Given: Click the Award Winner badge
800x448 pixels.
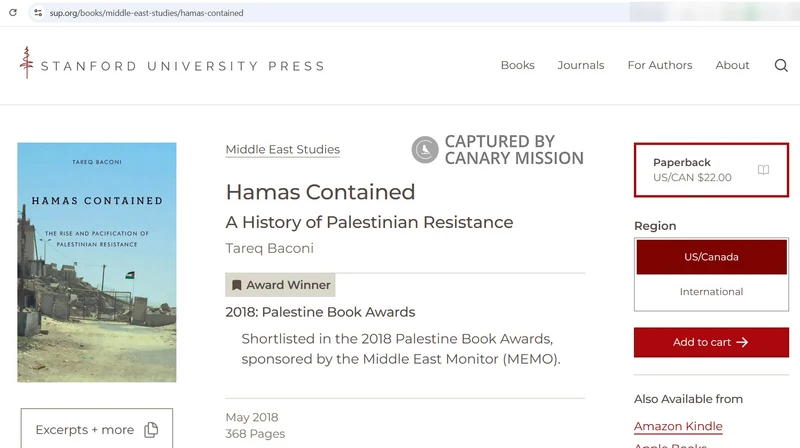Looking at the screenshot, I should (280, 285).
